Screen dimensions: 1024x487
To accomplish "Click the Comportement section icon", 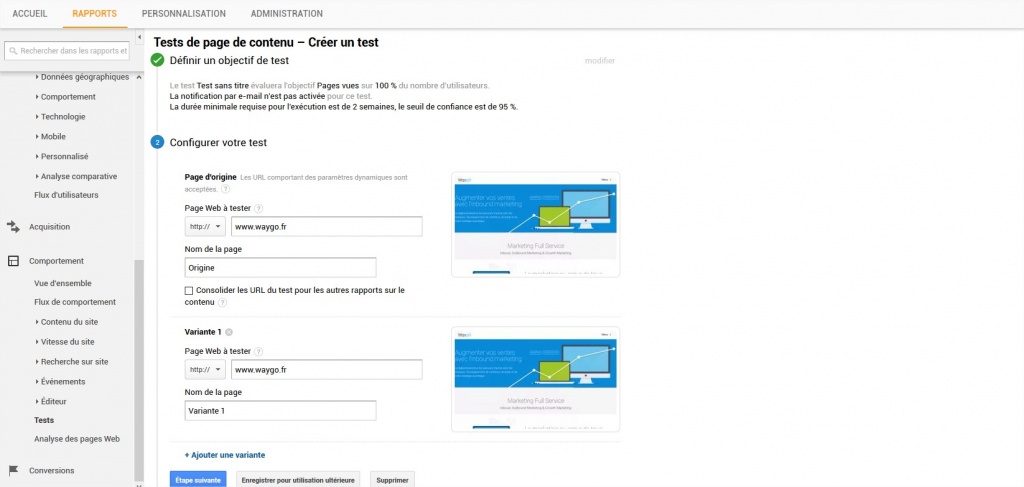I will click(13, 260).
